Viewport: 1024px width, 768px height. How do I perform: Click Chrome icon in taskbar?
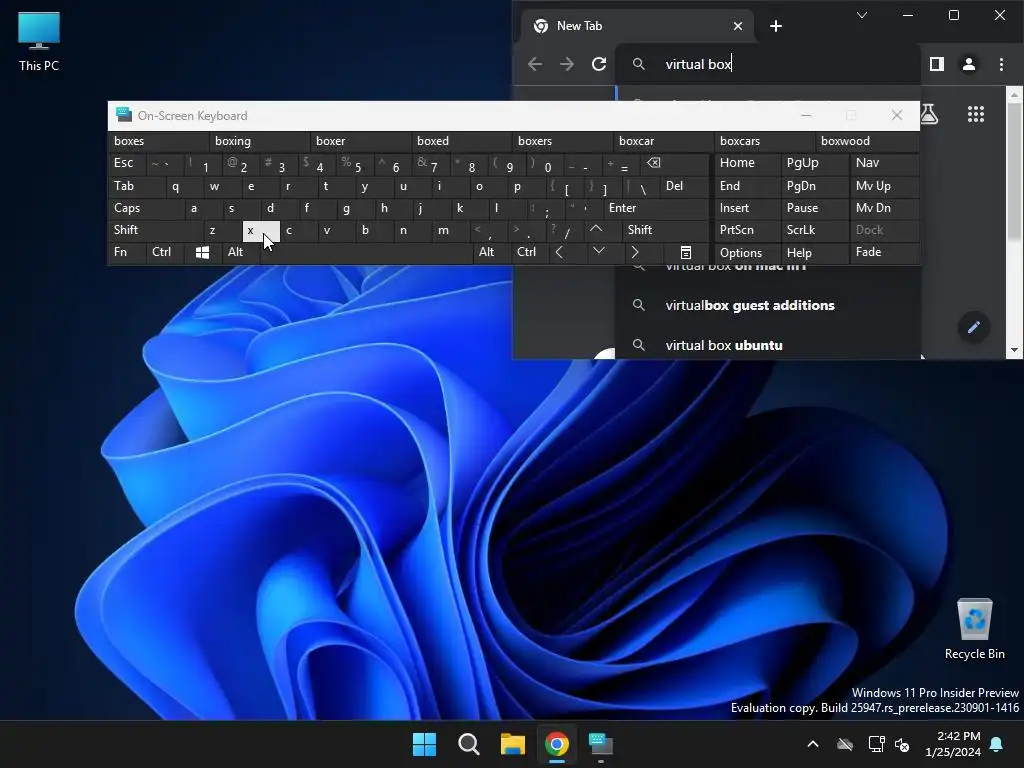click(557, 744)
